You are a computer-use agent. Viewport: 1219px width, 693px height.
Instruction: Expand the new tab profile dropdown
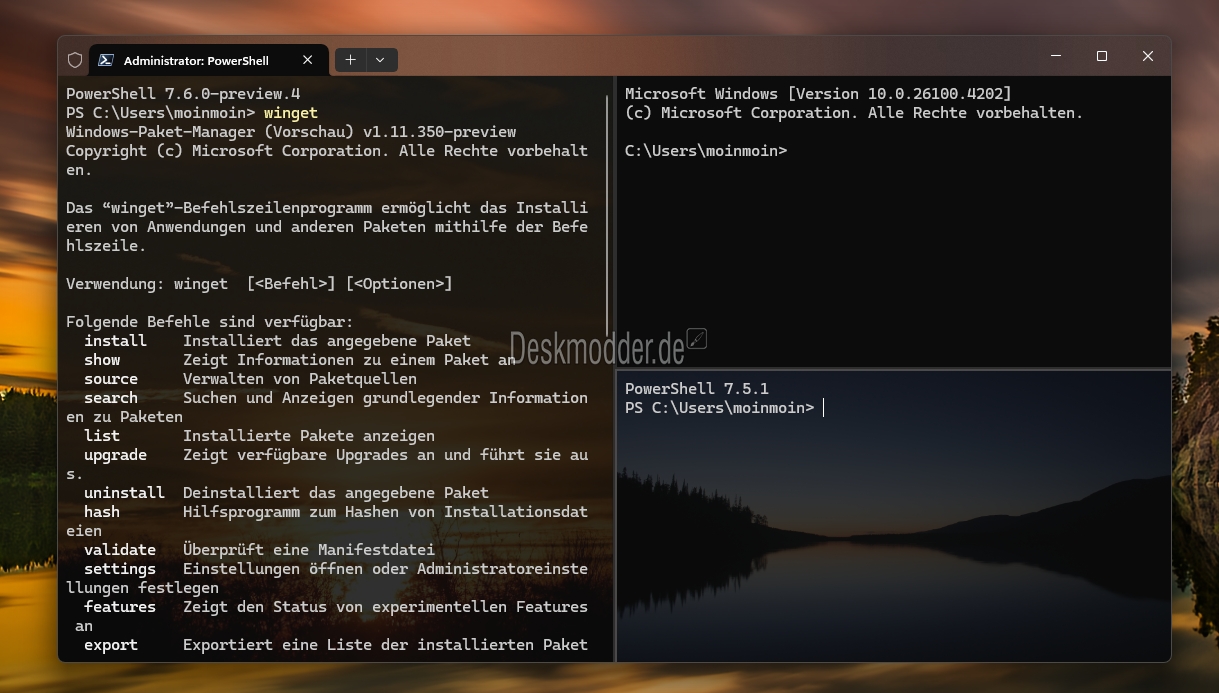pyautogui.click(x=381, y=60)
